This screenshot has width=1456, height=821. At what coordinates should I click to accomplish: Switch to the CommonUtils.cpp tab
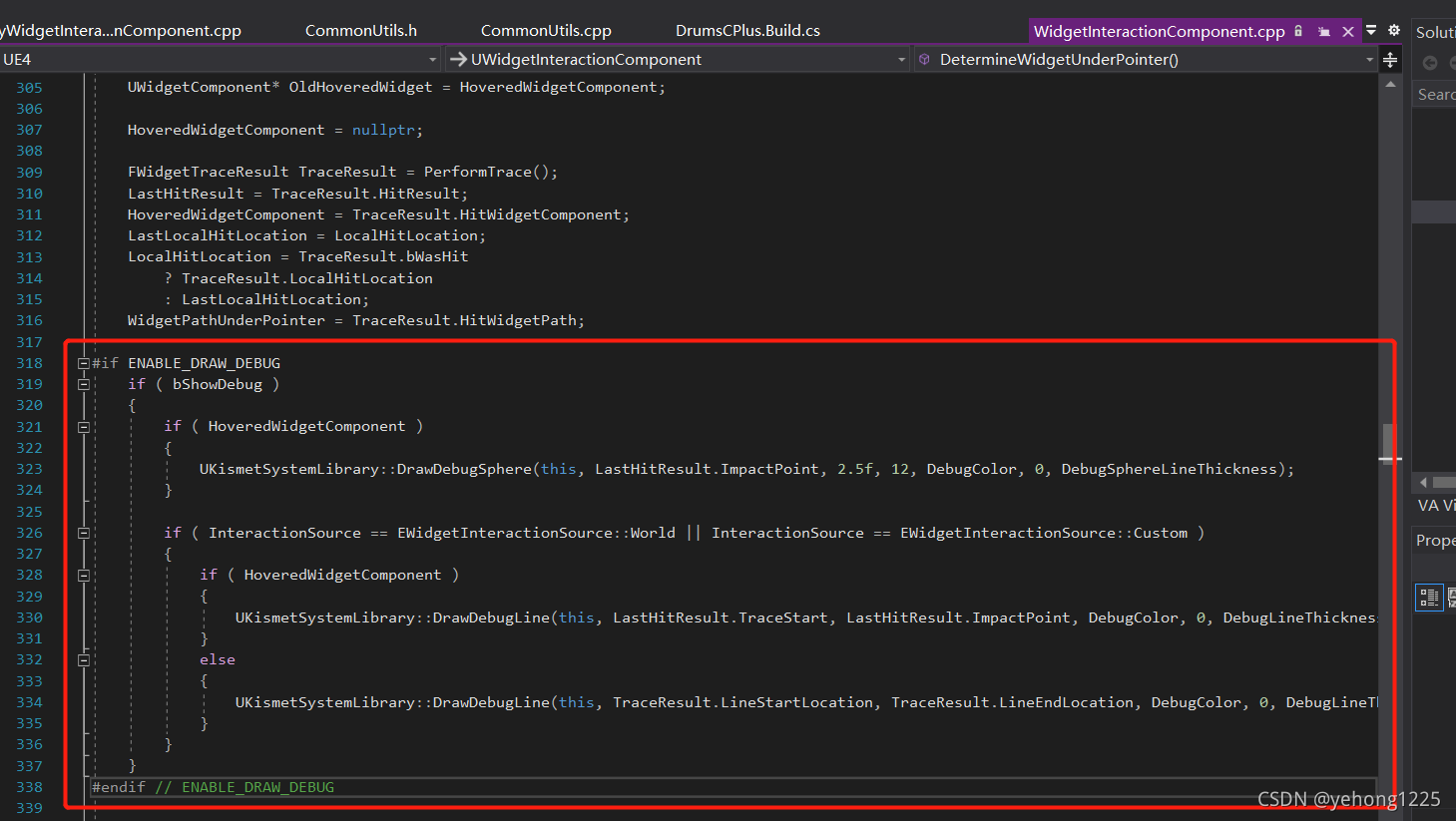coord(546,30)
